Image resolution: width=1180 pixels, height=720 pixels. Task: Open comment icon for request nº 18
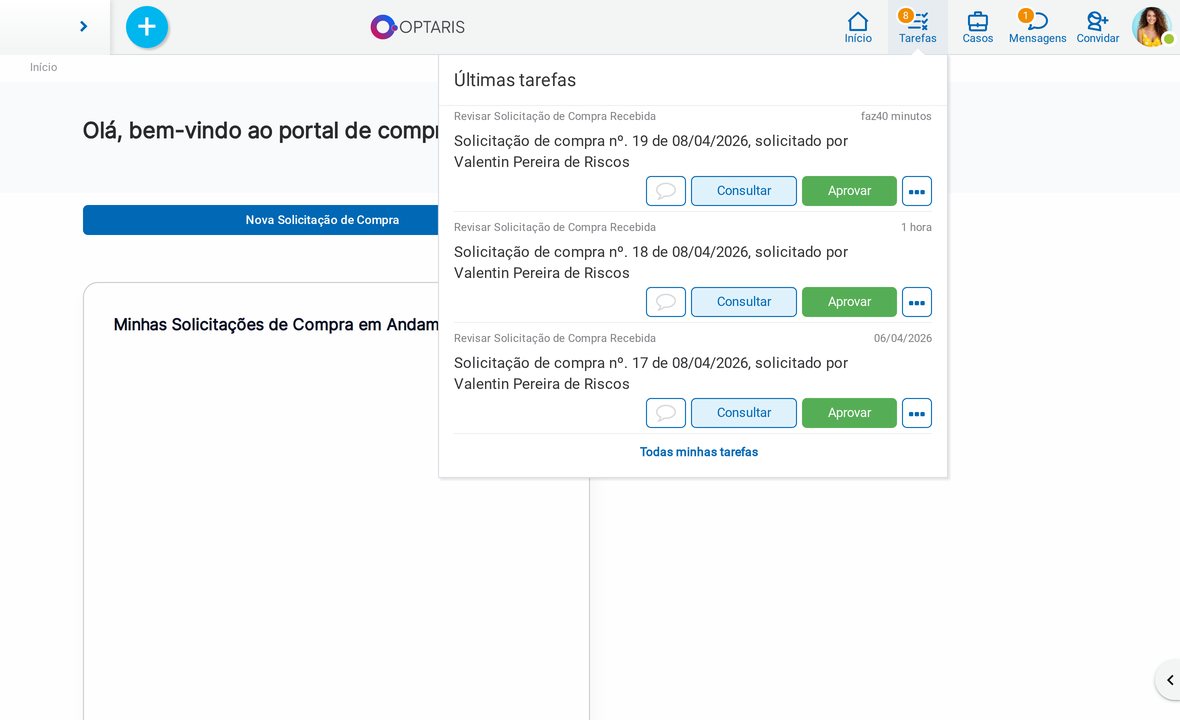(666, 302)
